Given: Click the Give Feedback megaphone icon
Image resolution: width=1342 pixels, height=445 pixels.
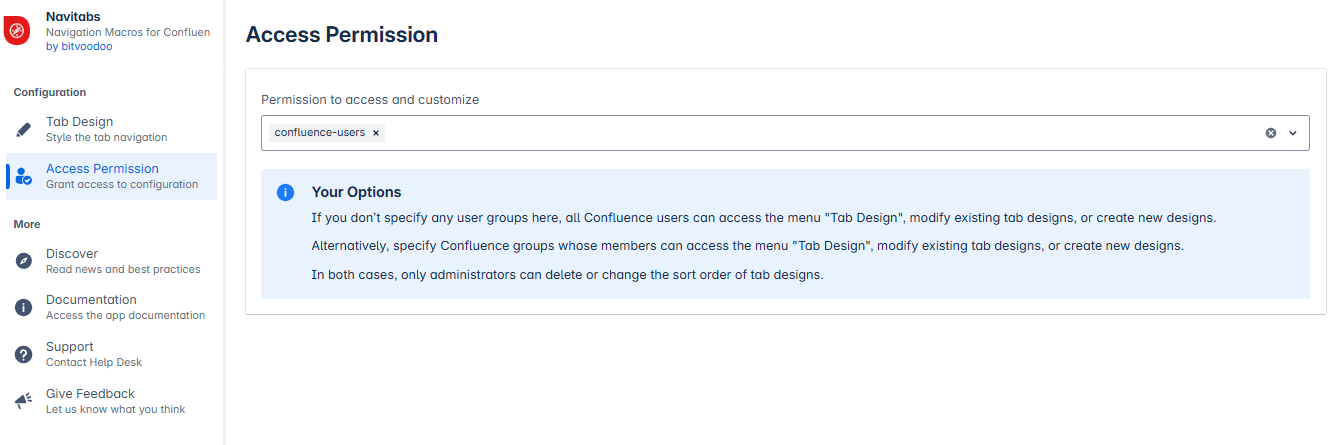Looking at the screenshot, I should point(24,401).
